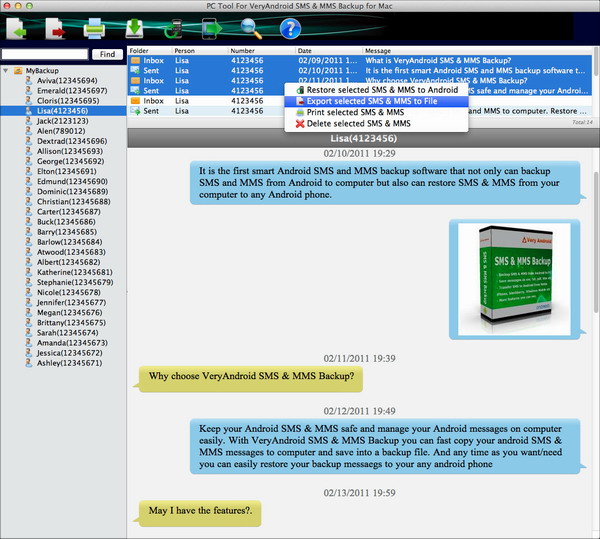
Task: Select contact Dominic(12345689)
Action: (72, 191)
